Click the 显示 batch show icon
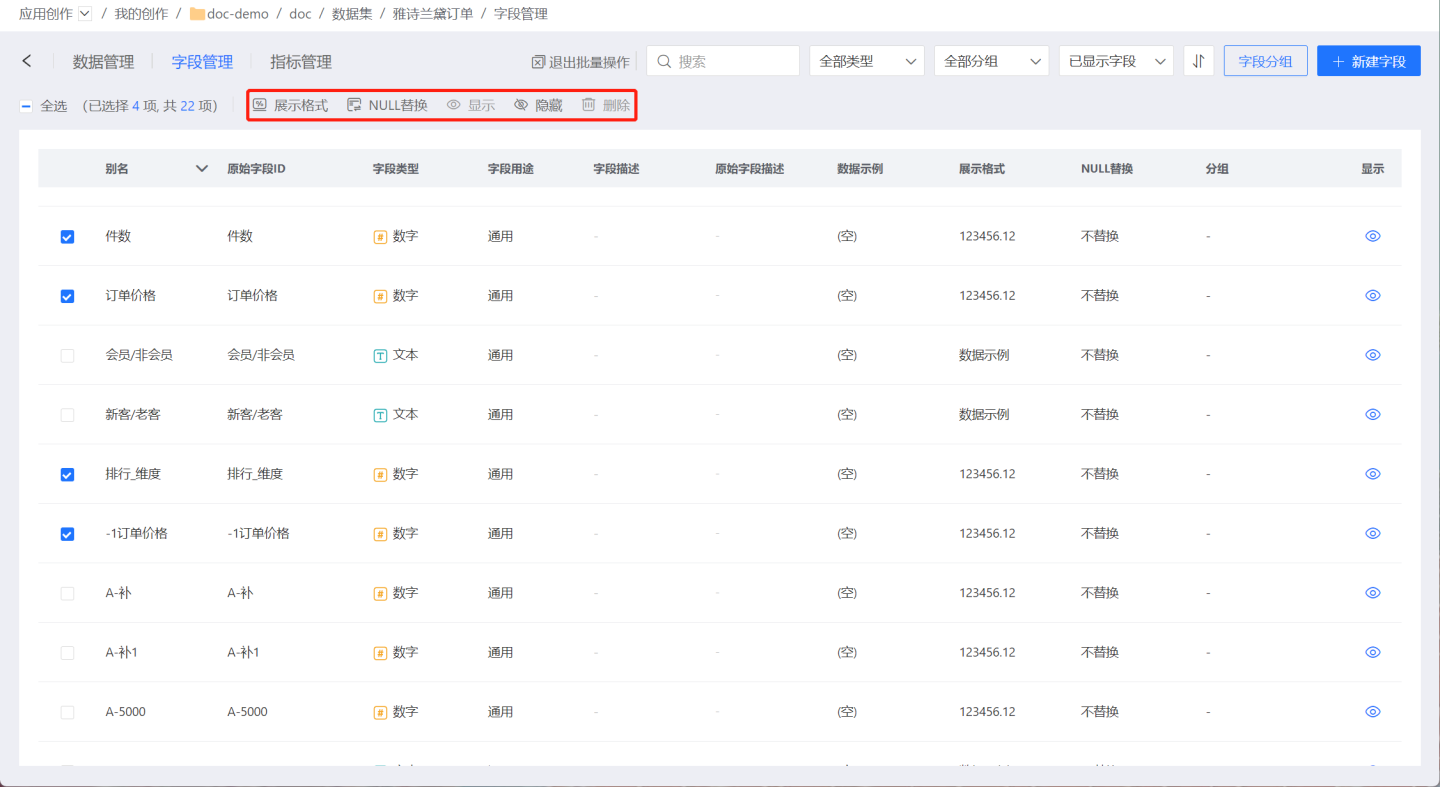The height and width of the screenshot is (787, 1440). point(454,105)
